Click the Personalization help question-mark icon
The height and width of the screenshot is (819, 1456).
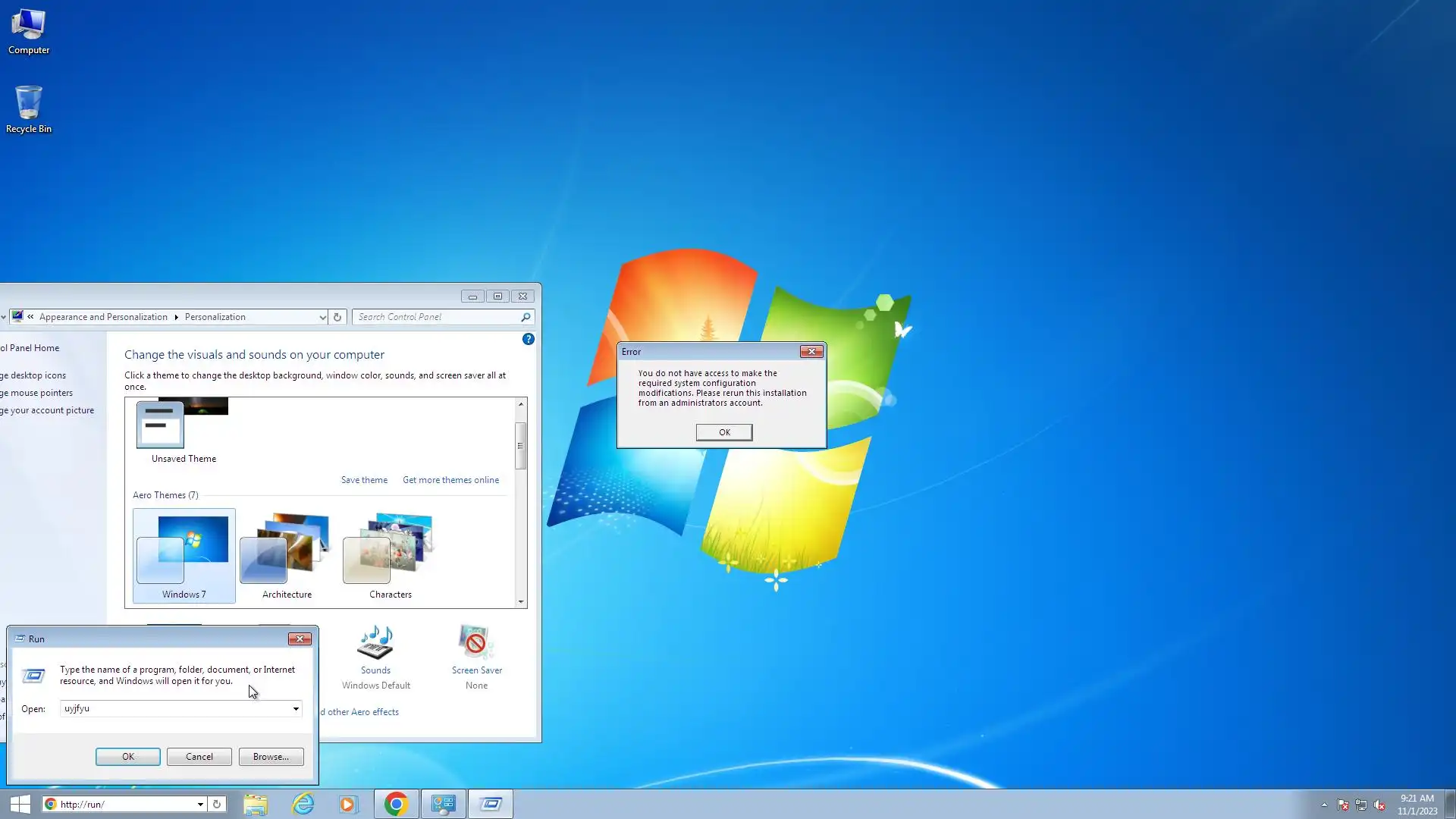529,339
